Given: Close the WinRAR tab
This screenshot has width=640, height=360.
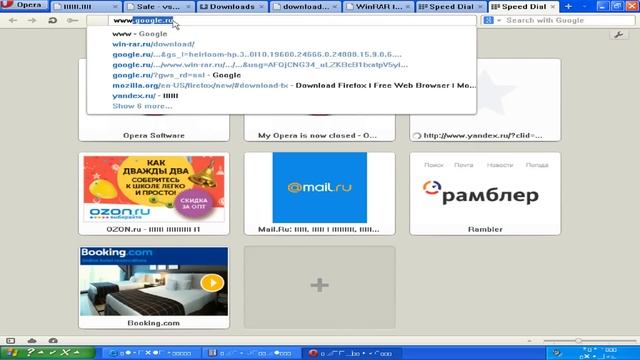Looking at the screenshot, I should click(x=407, y=7).
